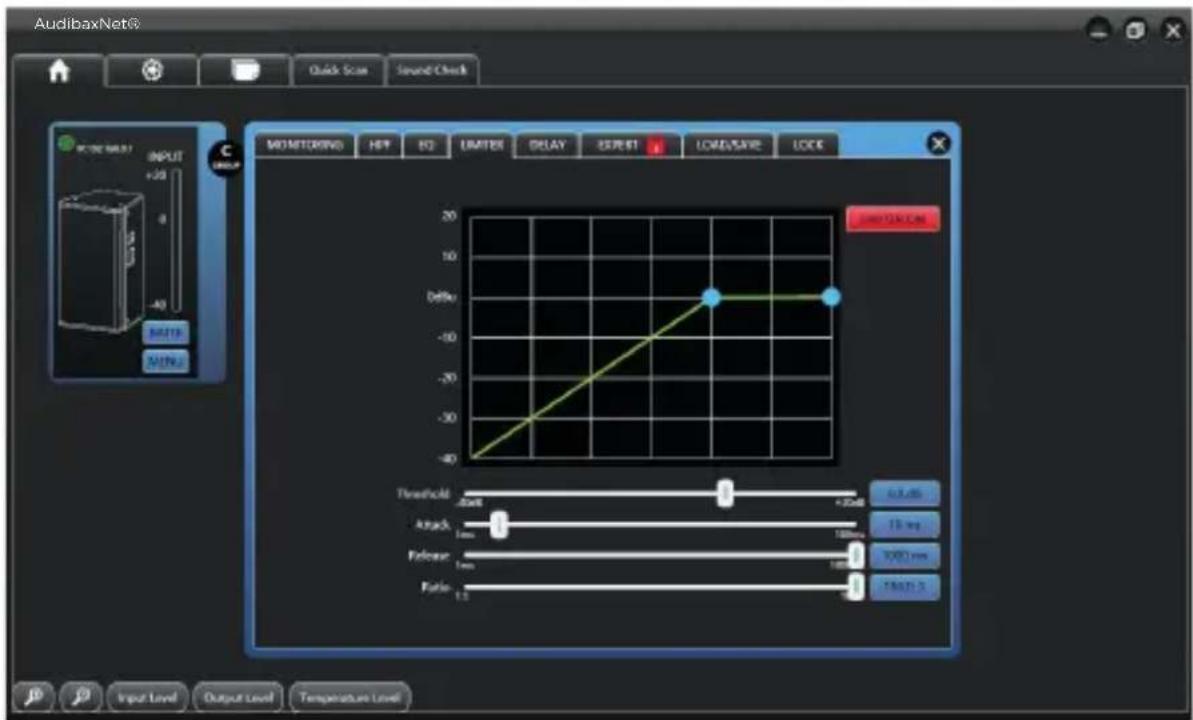Screen dimensions: 1193x720
Task: Restore the AudibaxNet window size
Action: pyautogui.click(x=1135, y=30)
